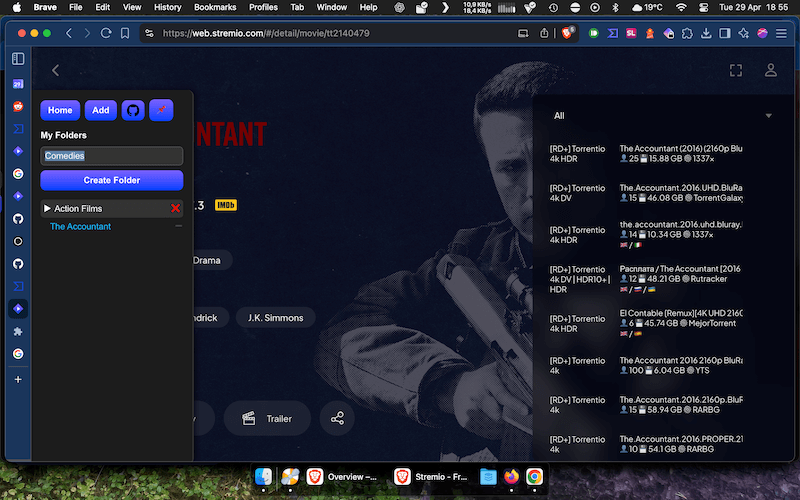Toggle Brave sidebar panel icon at top-left
This screenshot has width=800, height=500.
18,59
